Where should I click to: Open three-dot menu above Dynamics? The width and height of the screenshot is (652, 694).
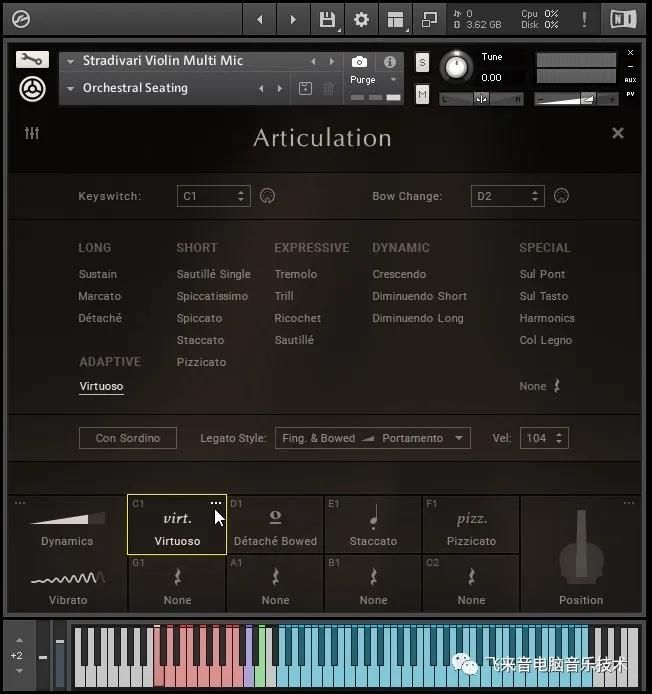(20, 503)
